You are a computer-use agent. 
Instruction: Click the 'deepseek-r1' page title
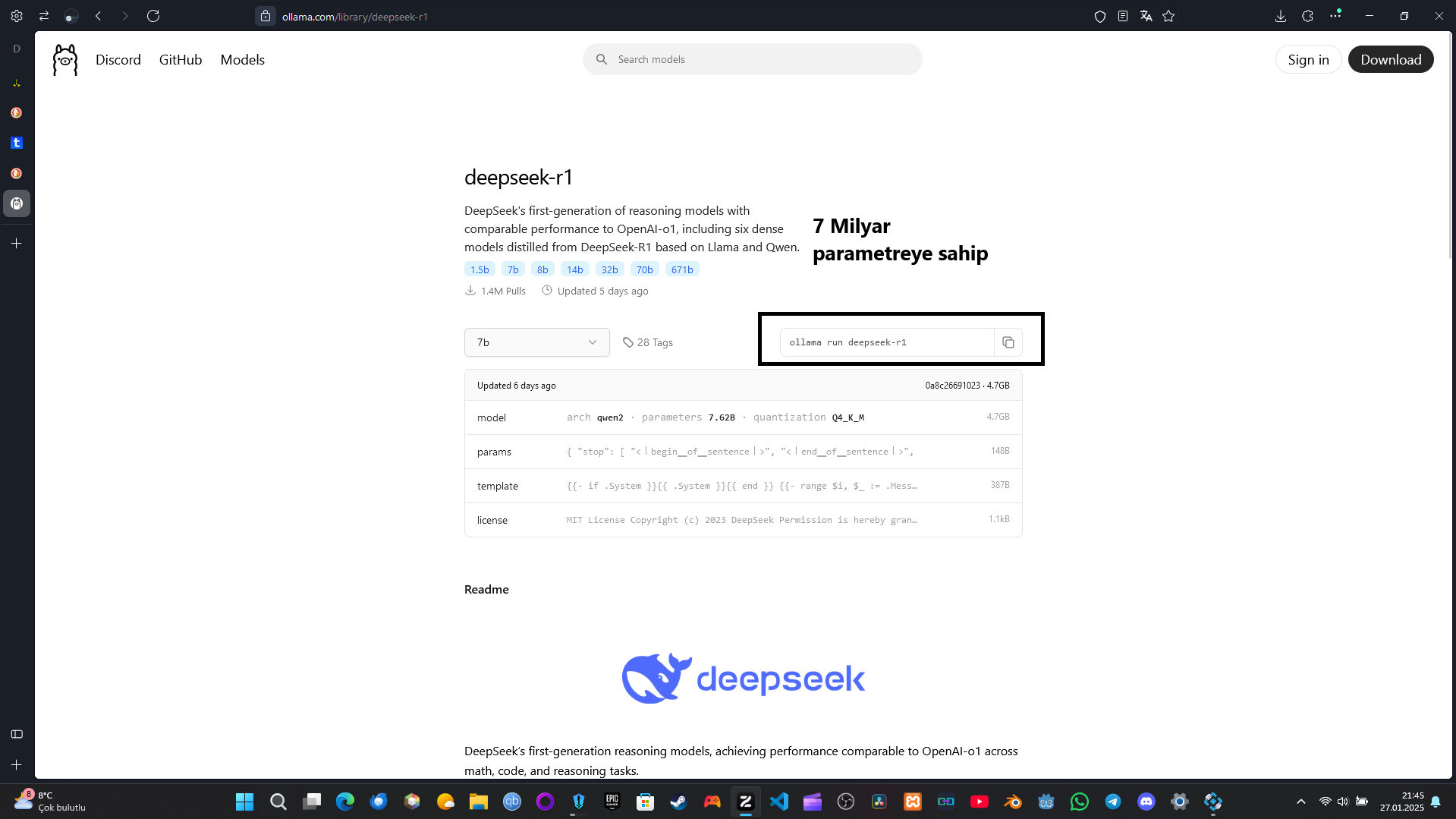pyautogui.click(x=518, y=177)
